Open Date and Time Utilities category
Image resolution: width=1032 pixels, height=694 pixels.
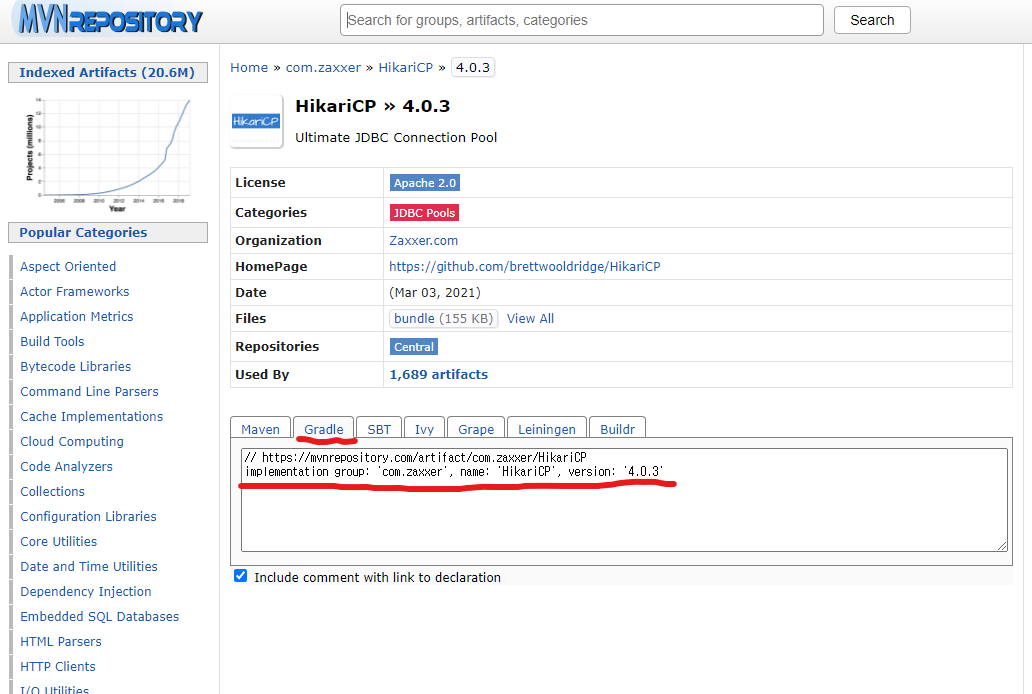point(89,566)
